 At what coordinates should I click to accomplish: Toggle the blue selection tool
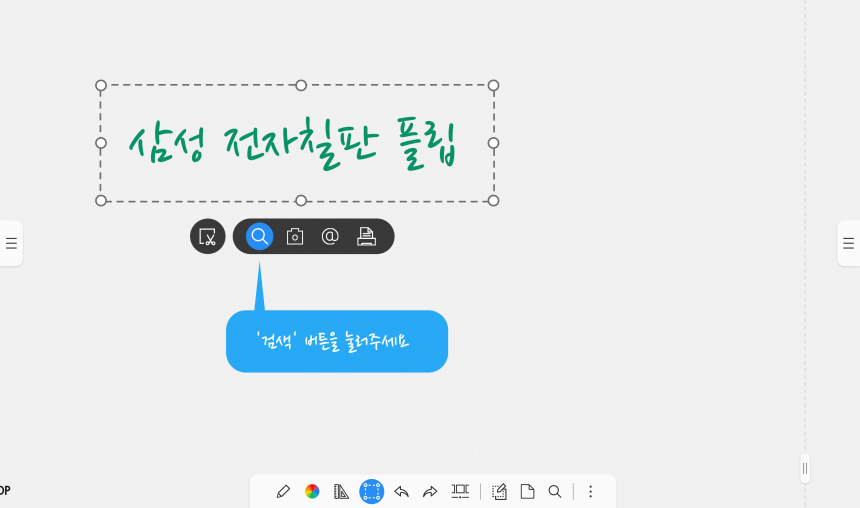(371, 492)
